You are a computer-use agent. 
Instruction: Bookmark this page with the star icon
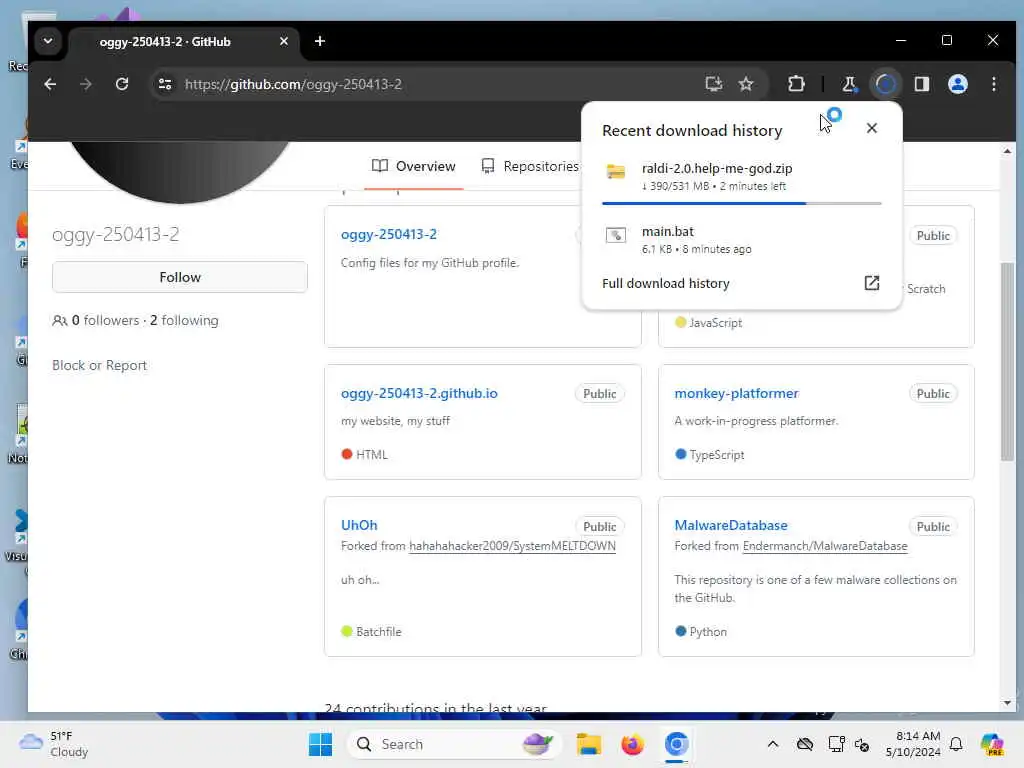click(x=746, y=84)
